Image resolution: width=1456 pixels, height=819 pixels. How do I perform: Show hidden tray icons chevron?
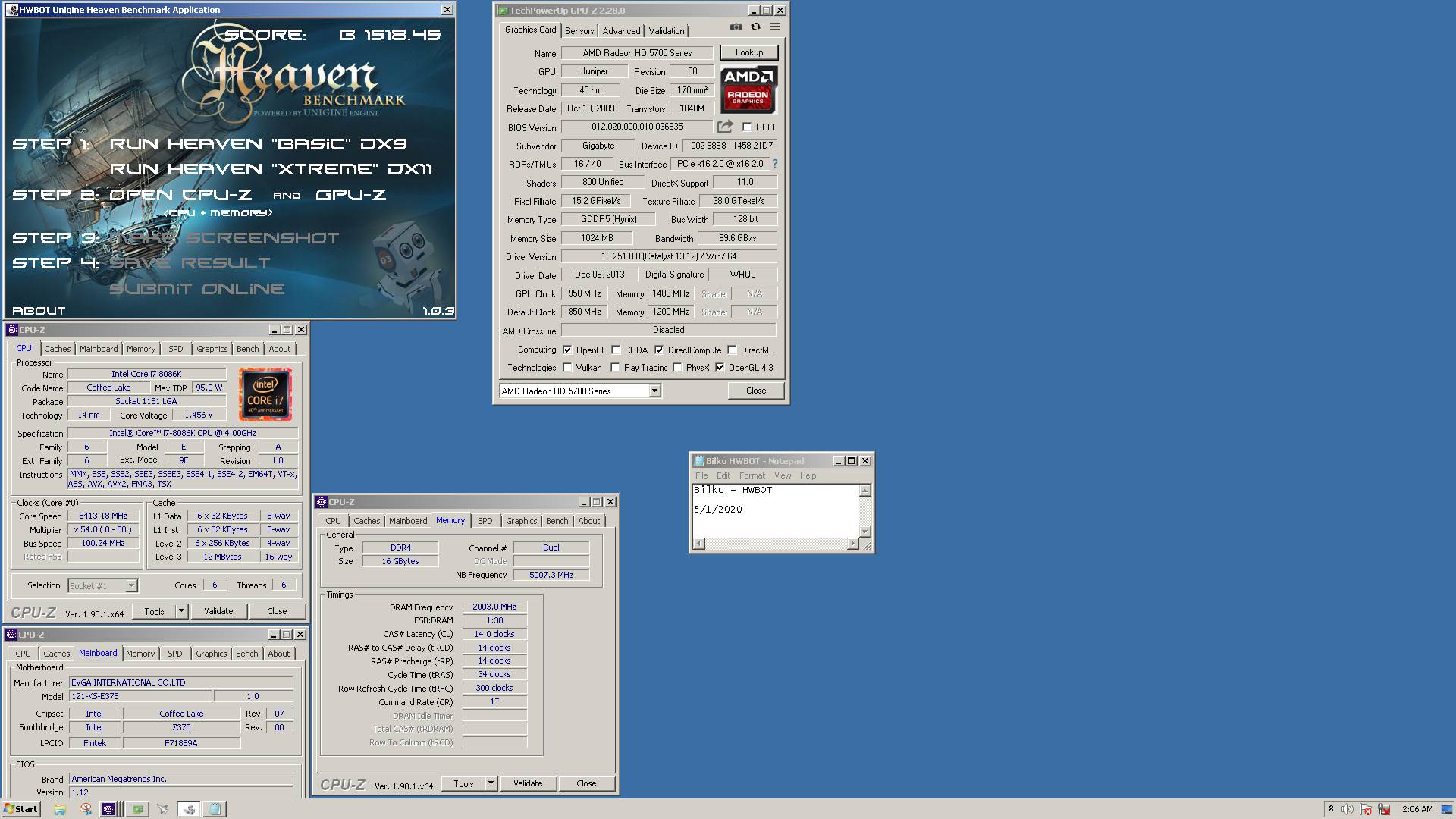point(1331,809)
